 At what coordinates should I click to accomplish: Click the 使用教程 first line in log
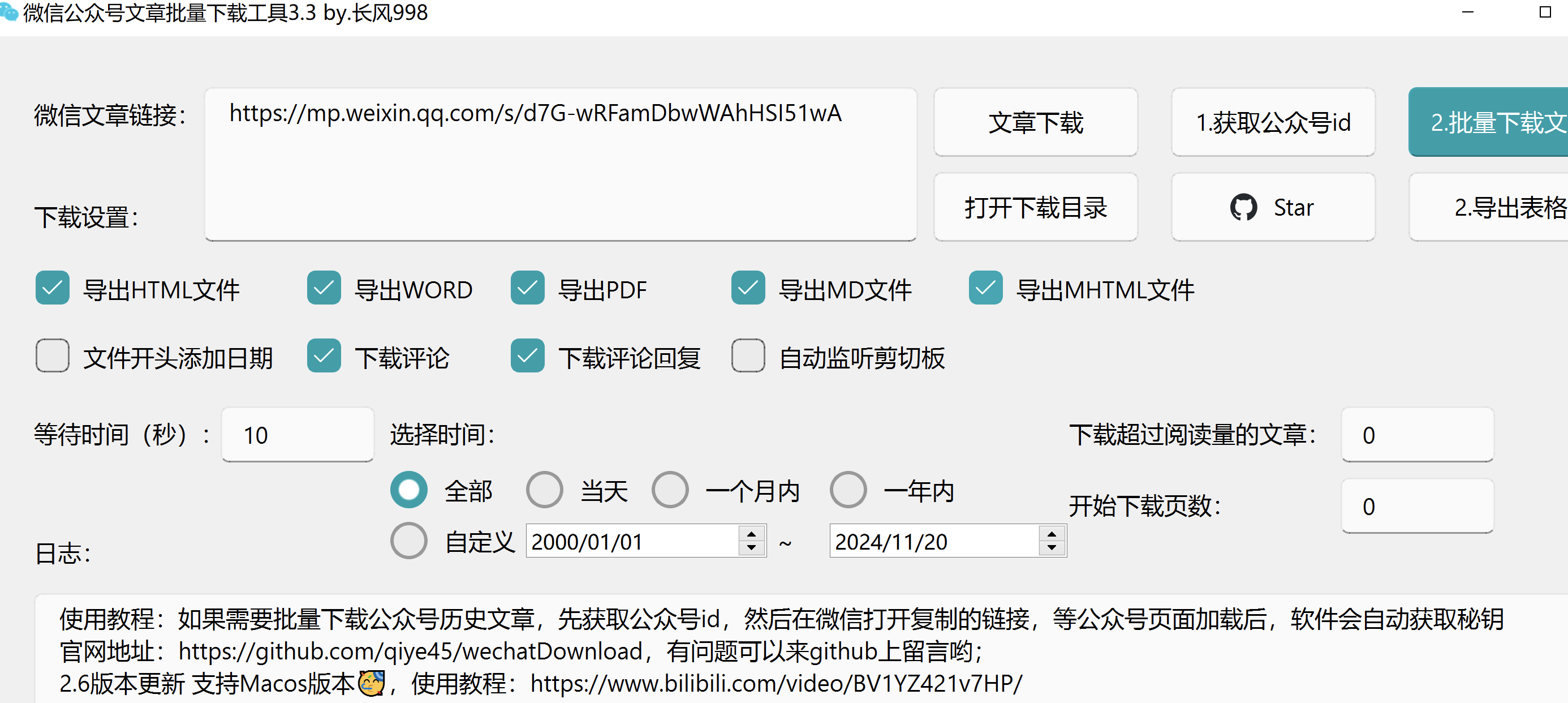point(782,619)
